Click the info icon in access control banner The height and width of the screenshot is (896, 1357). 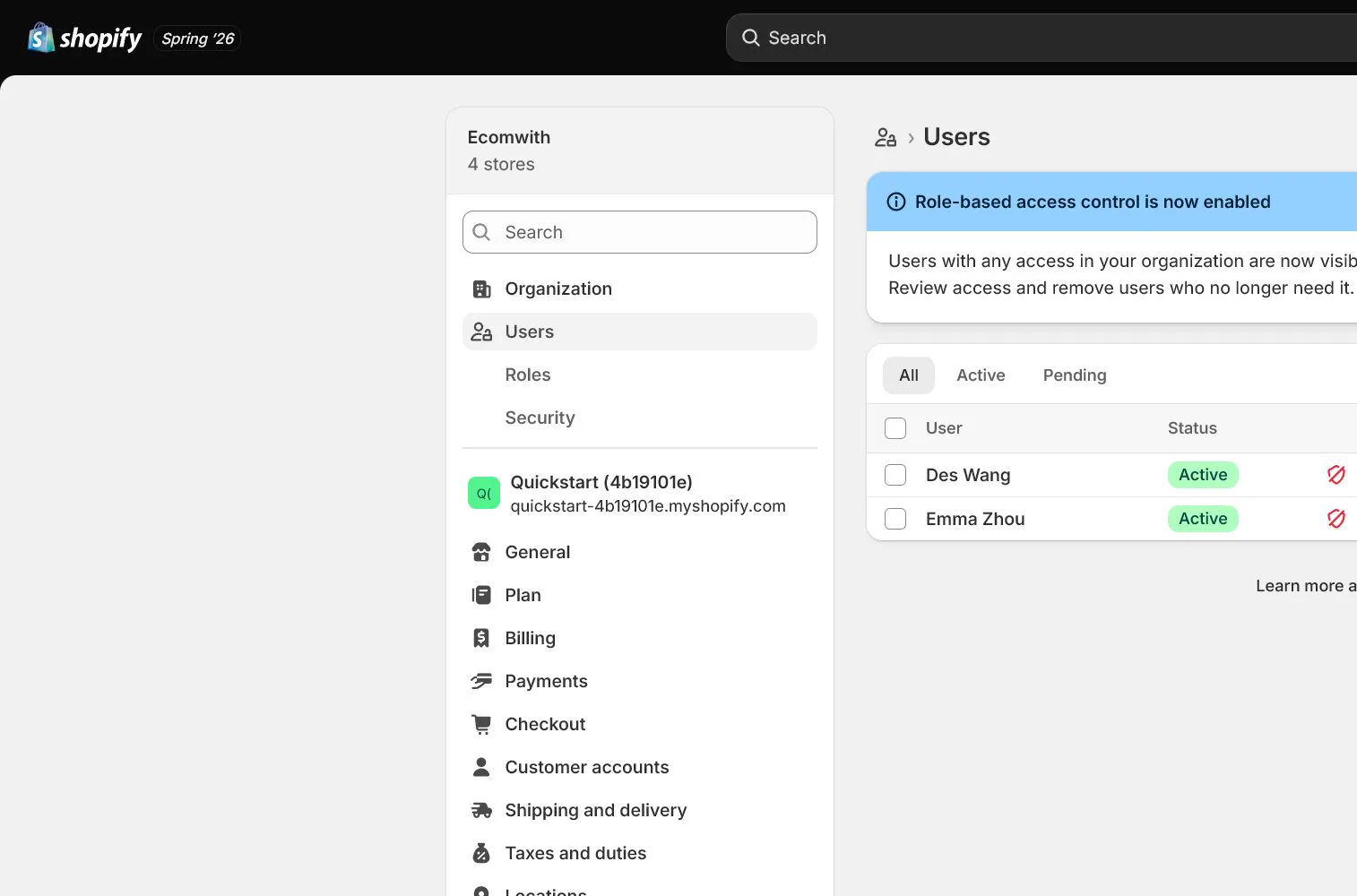(x=896, y=202)
